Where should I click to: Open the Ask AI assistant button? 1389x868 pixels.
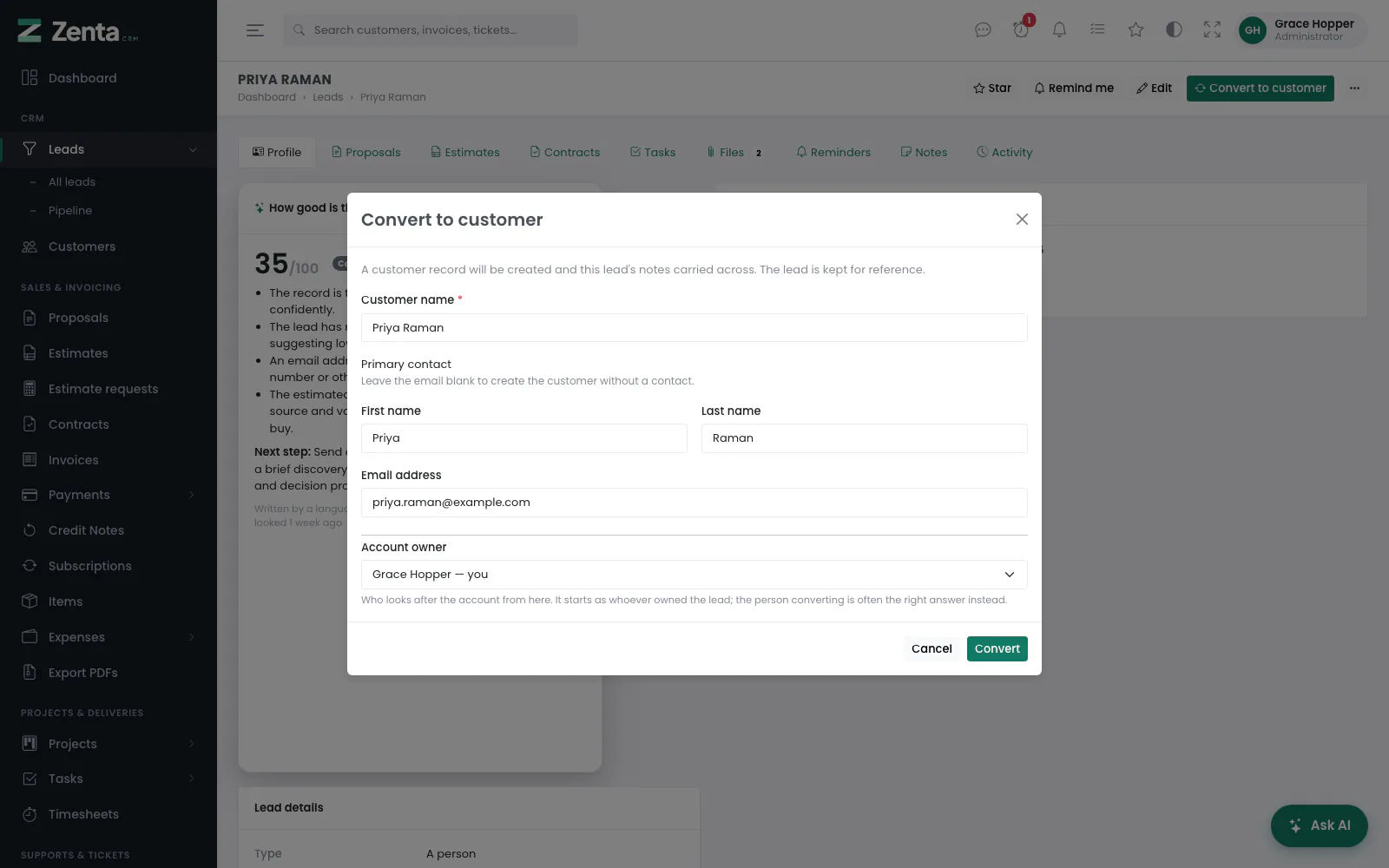[1320, 825]
